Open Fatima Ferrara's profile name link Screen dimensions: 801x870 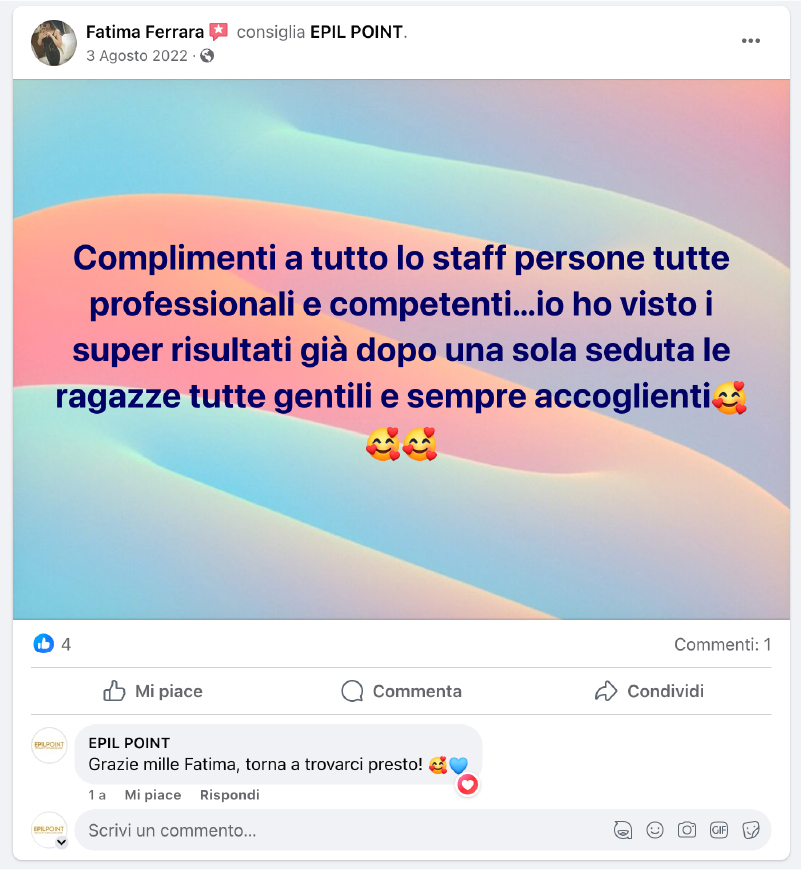pyautogui.click(x=145, y=32)
